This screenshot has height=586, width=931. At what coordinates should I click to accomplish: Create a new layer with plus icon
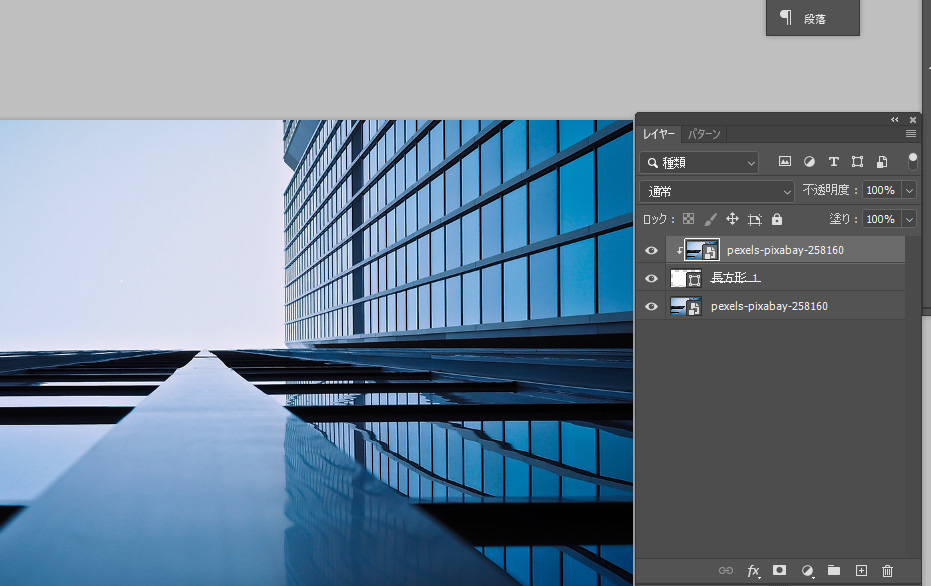861,571
